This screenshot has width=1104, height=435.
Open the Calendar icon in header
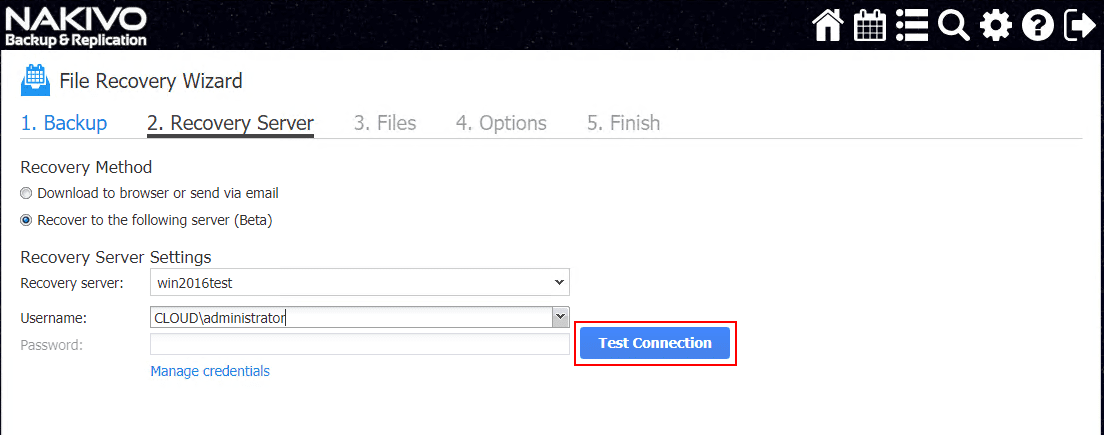[870, 25]
